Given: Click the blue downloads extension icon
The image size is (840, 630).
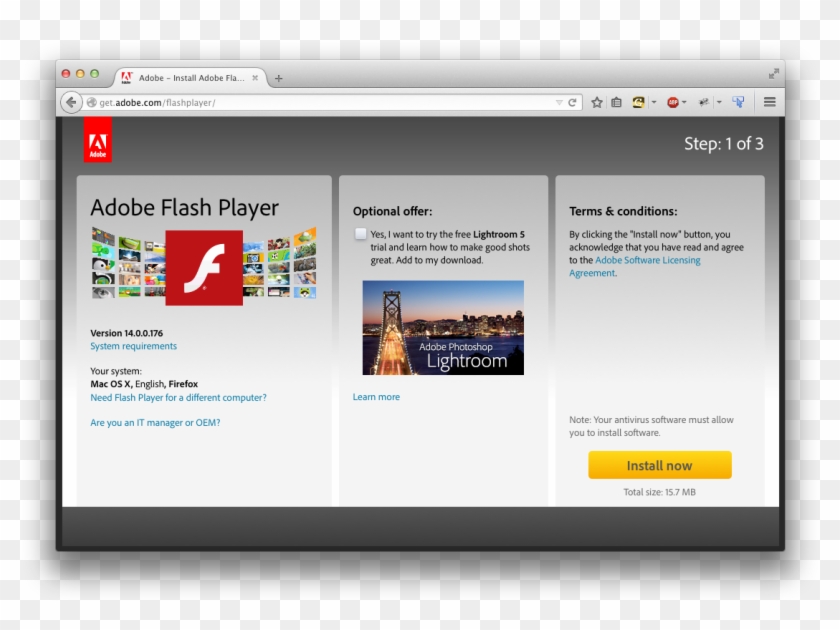Looking at the screenshot, I should [738, 101].
